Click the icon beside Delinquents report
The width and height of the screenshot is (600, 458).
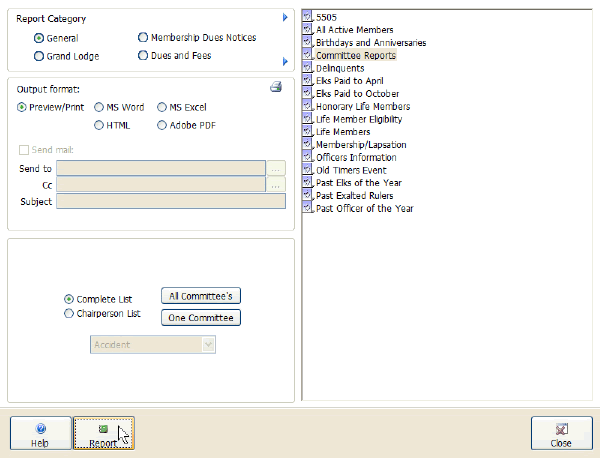point(307,69)
